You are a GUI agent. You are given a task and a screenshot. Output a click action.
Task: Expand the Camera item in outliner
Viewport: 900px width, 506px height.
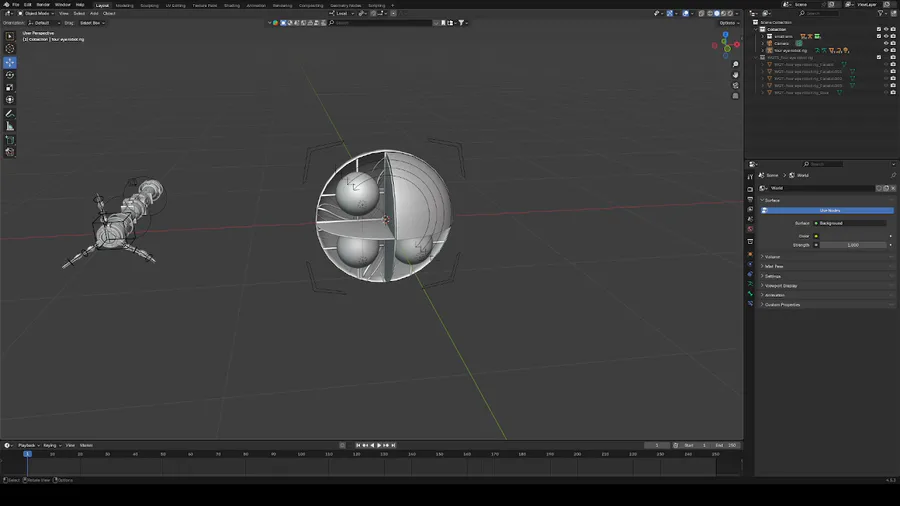[x=763, y=43]
